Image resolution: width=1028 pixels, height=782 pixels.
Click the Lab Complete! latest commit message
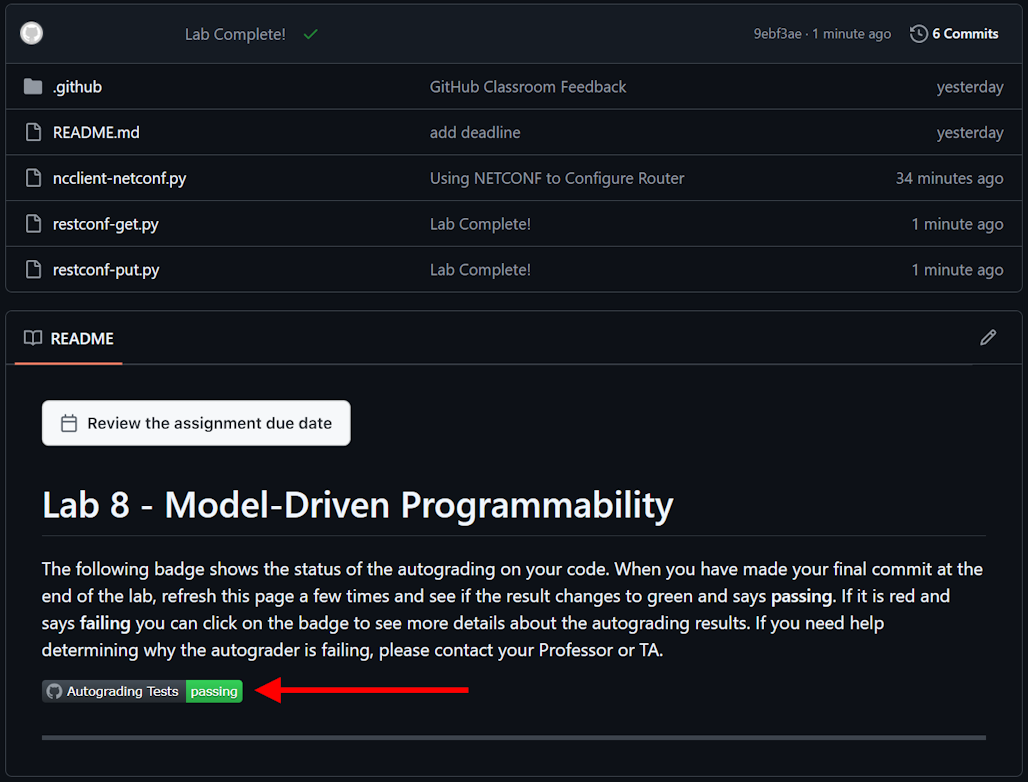click(x=235, y=34)
